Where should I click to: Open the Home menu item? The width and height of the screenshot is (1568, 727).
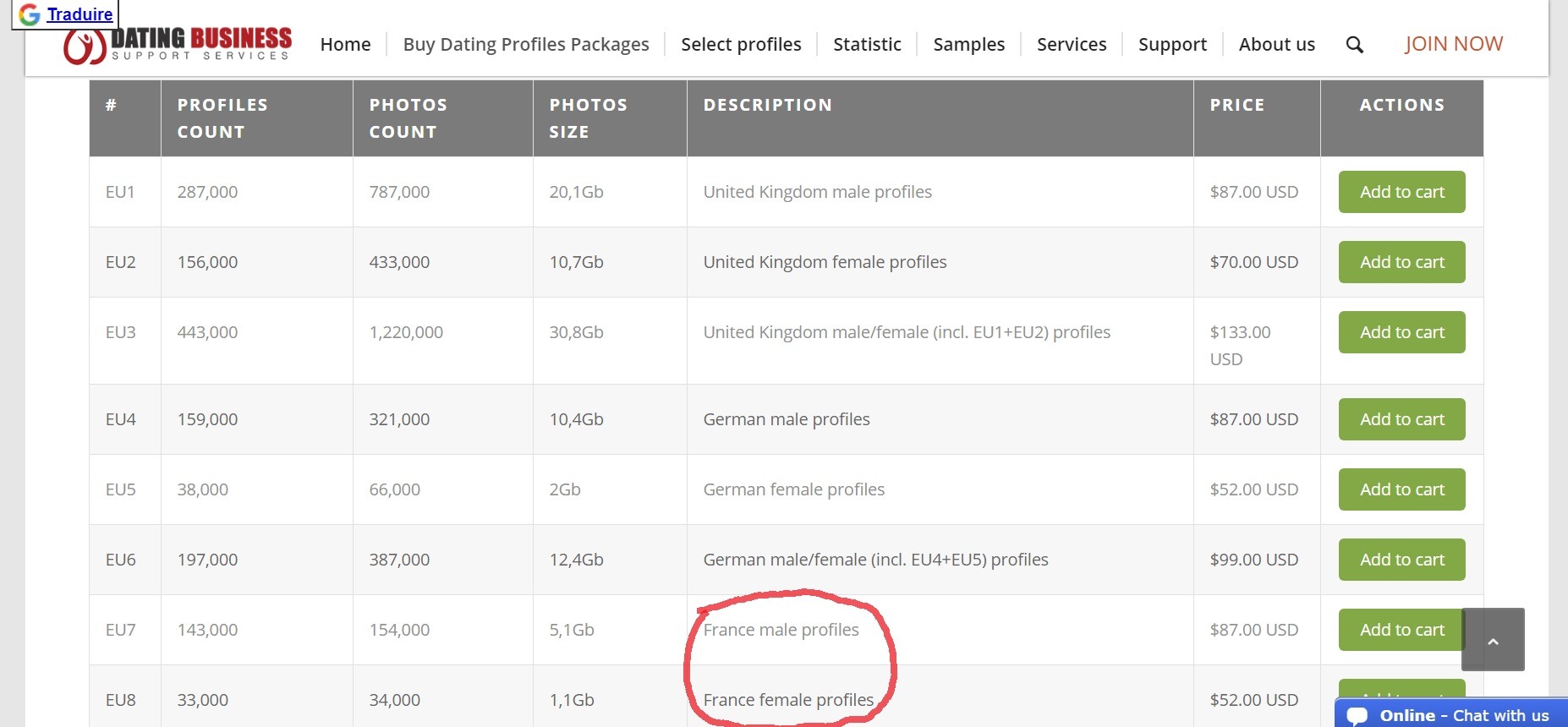click(x=345, y=45)
